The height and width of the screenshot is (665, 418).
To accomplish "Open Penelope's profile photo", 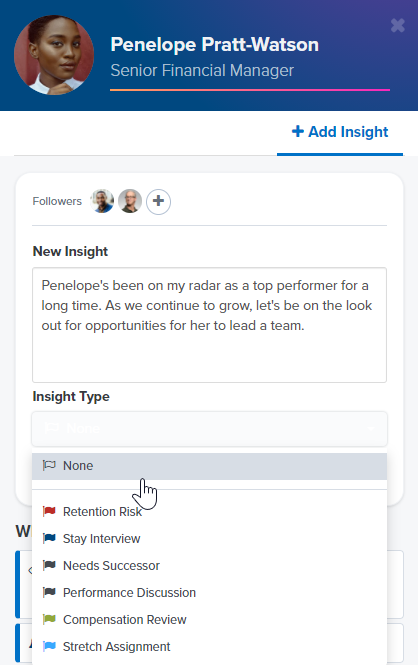I will [x=54, y=55].
